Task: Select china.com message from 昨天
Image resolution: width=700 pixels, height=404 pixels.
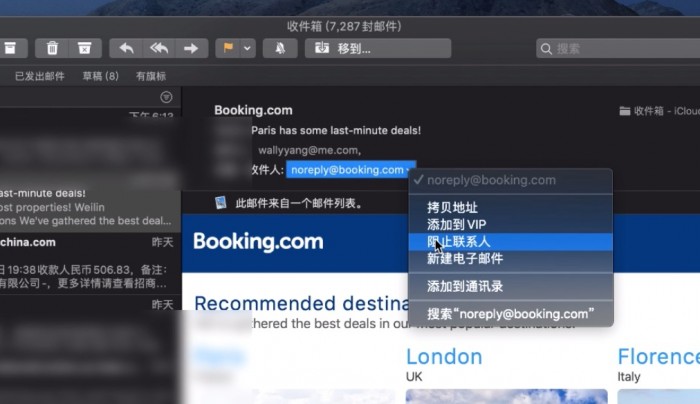Action: [90, 263]
